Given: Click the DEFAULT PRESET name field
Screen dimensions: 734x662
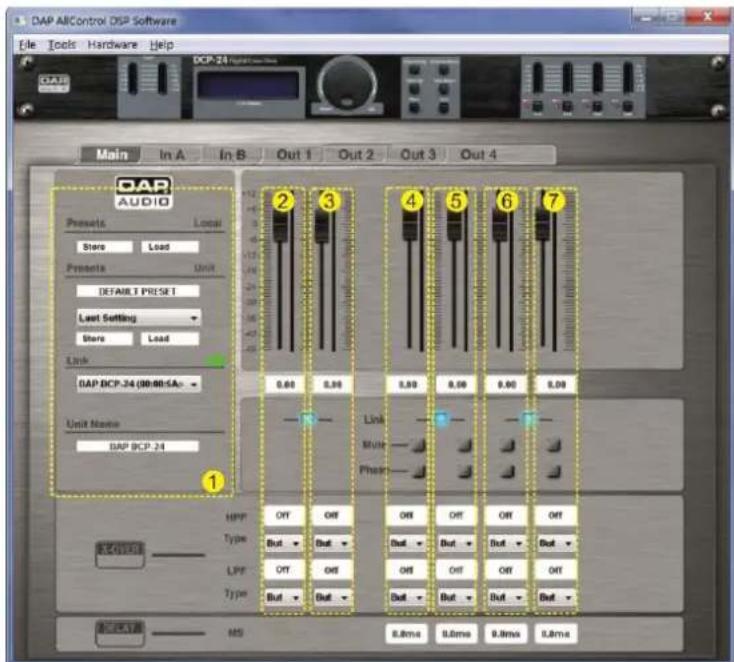Looking at the screenshot, I should [x=138, y=291].
